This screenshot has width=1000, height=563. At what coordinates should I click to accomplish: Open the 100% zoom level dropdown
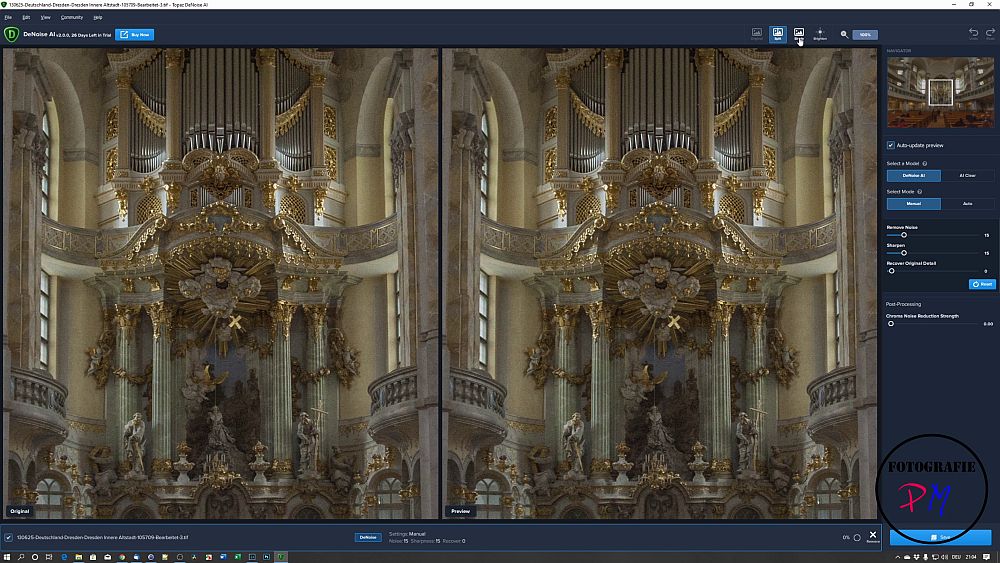click(865, 34)
